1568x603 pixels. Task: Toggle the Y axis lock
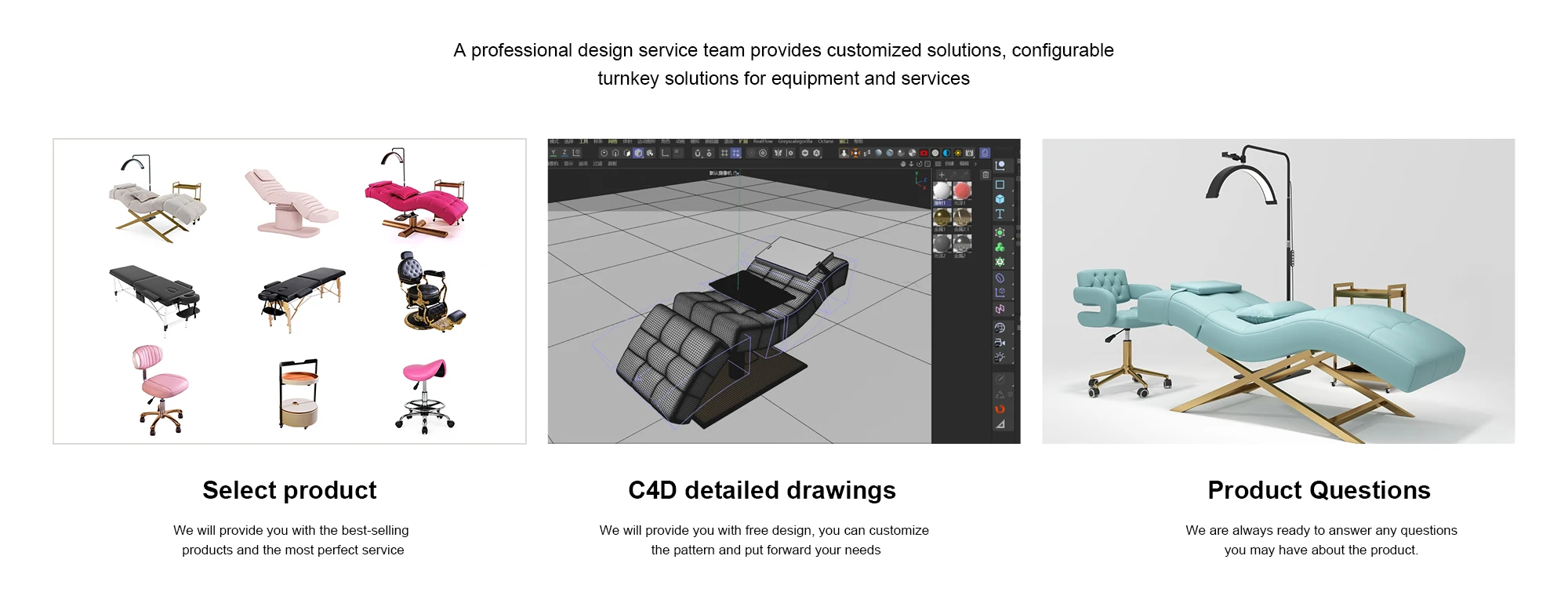[553, 153]
